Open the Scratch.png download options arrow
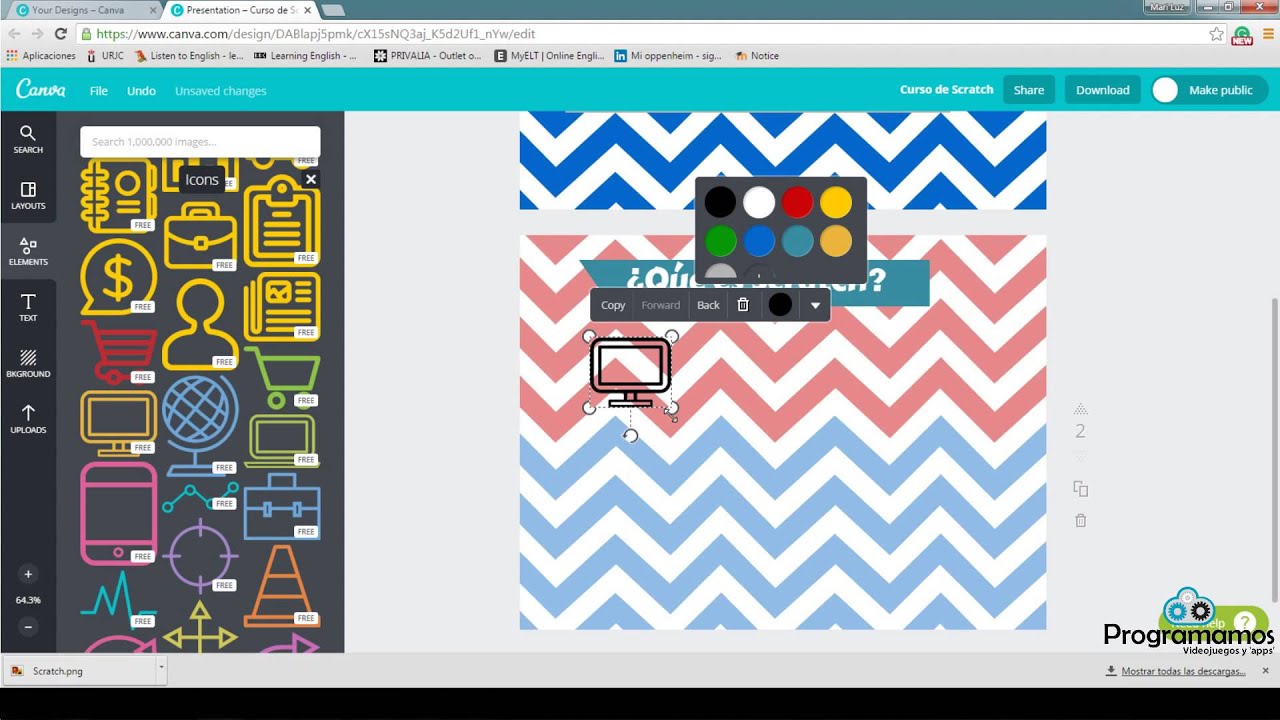 160,667
